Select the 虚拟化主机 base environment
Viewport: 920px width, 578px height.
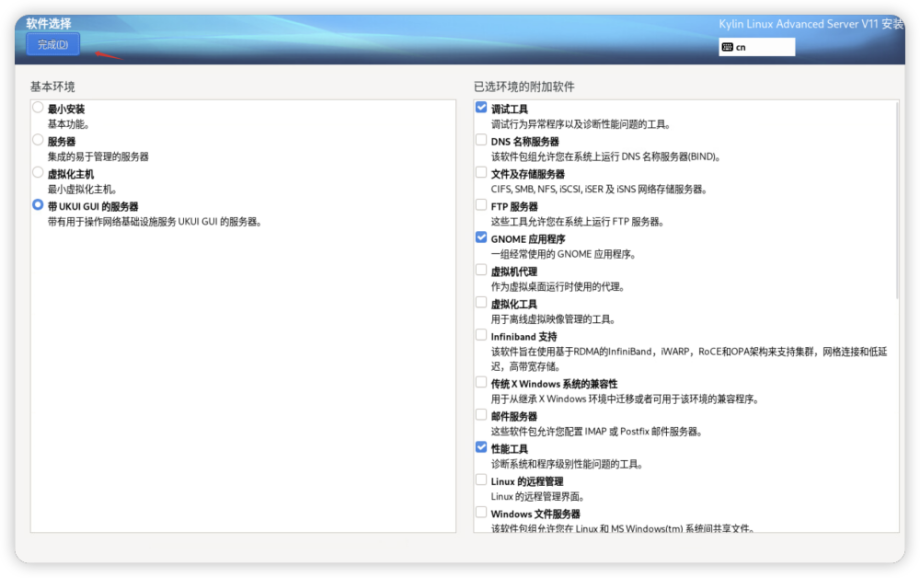(x=38, y=173)
